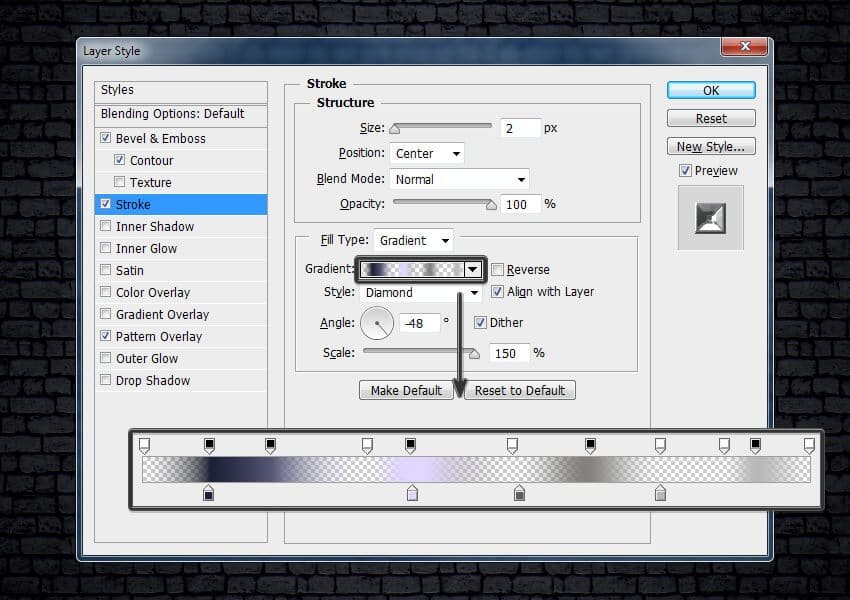Select the rightmost top opacity stop
The height and width of the screenshot is (600, 850).
coord(809,444)
